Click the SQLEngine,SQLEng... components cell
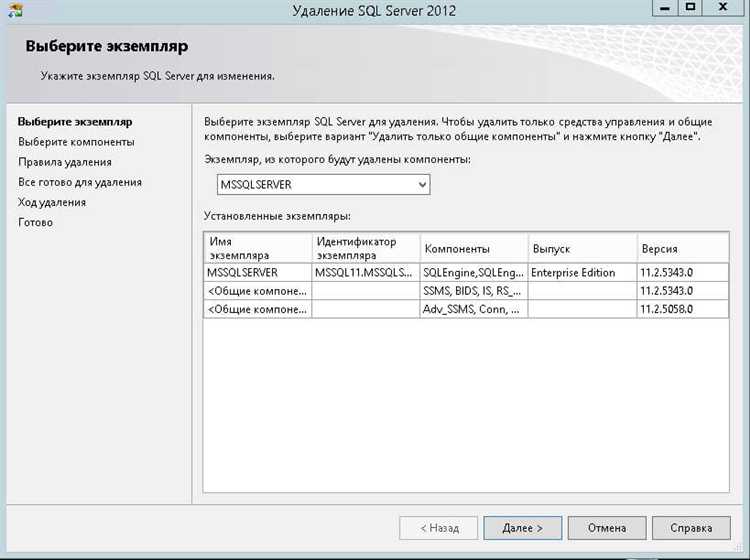 click(x=474, y=273)
